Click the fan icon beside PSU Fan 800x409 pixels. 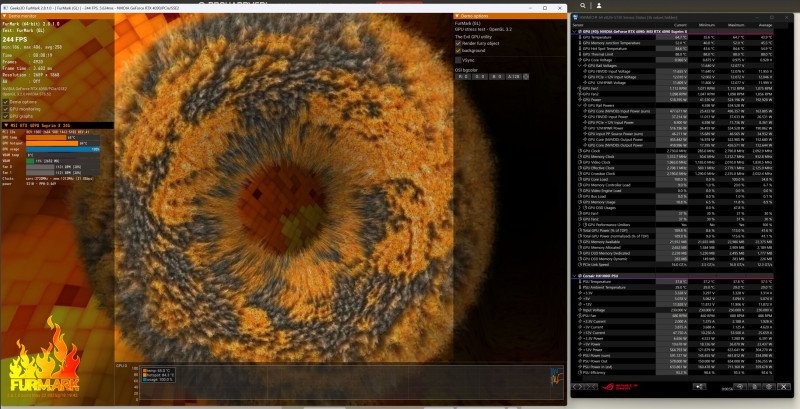point(580,316)
